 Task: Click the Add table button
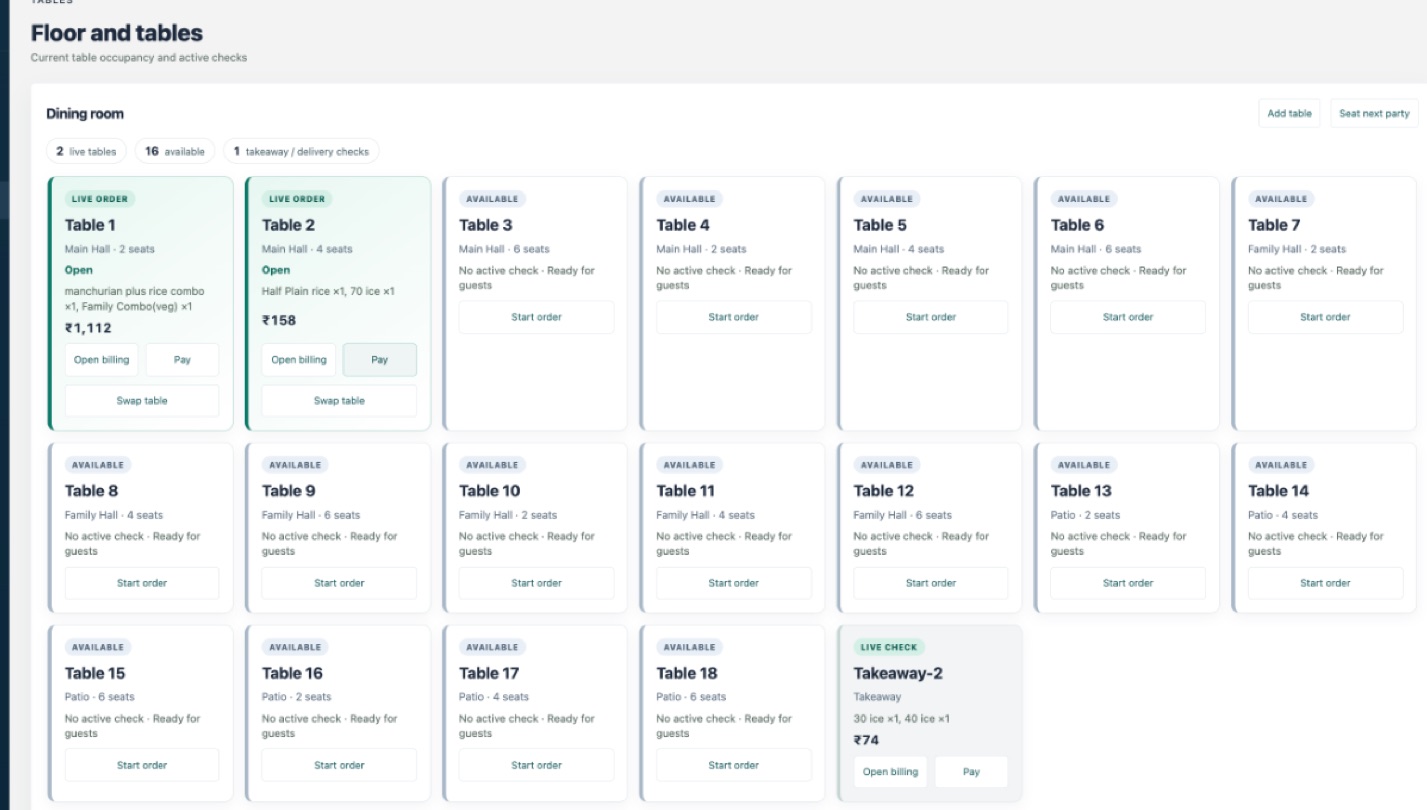(x=1289, y=113)
